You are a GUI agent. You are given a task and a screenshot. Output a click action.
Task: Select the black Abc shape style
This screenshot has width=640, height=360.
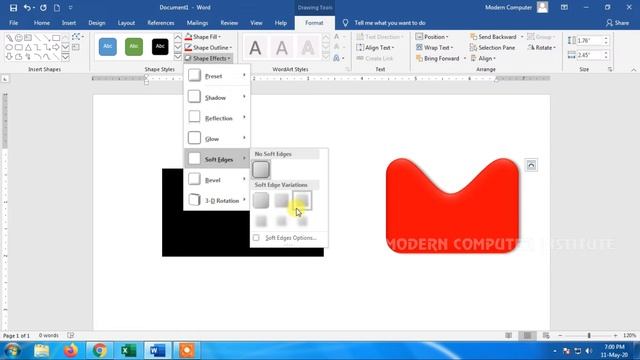click(x=160, y=47)
